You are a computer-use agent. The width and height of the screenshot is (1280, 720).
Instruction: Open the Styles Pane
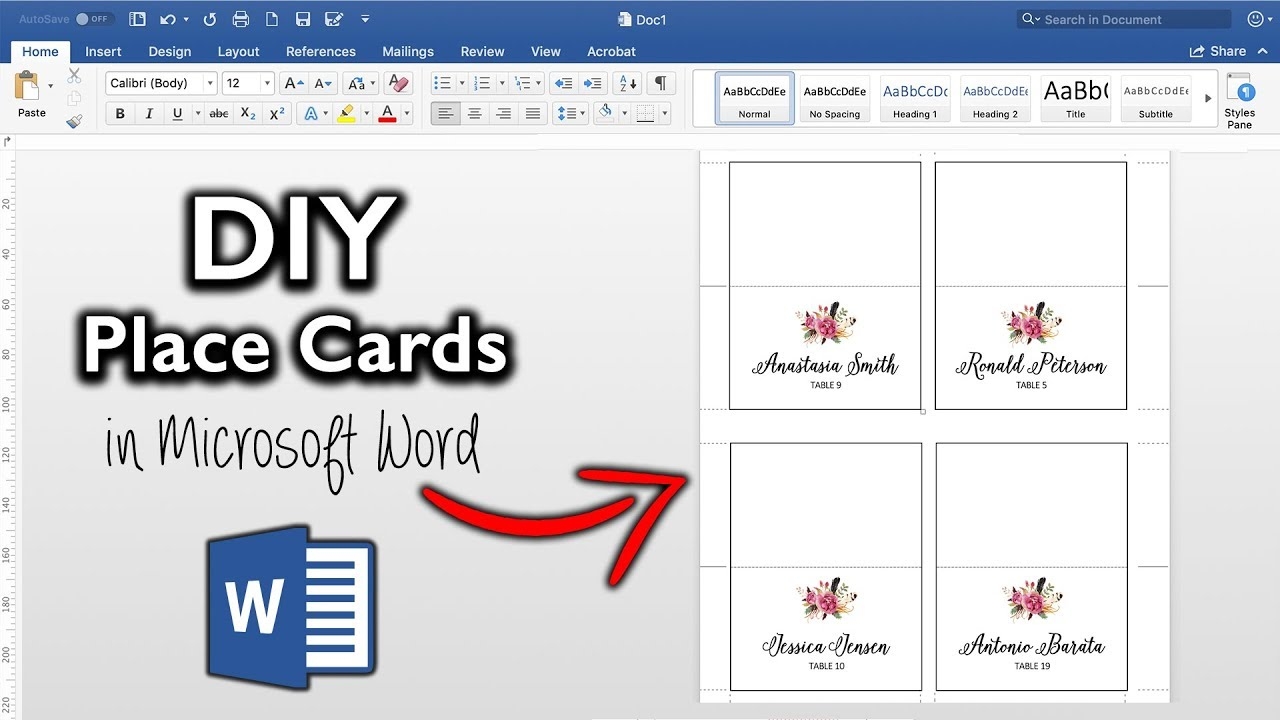1240,97
